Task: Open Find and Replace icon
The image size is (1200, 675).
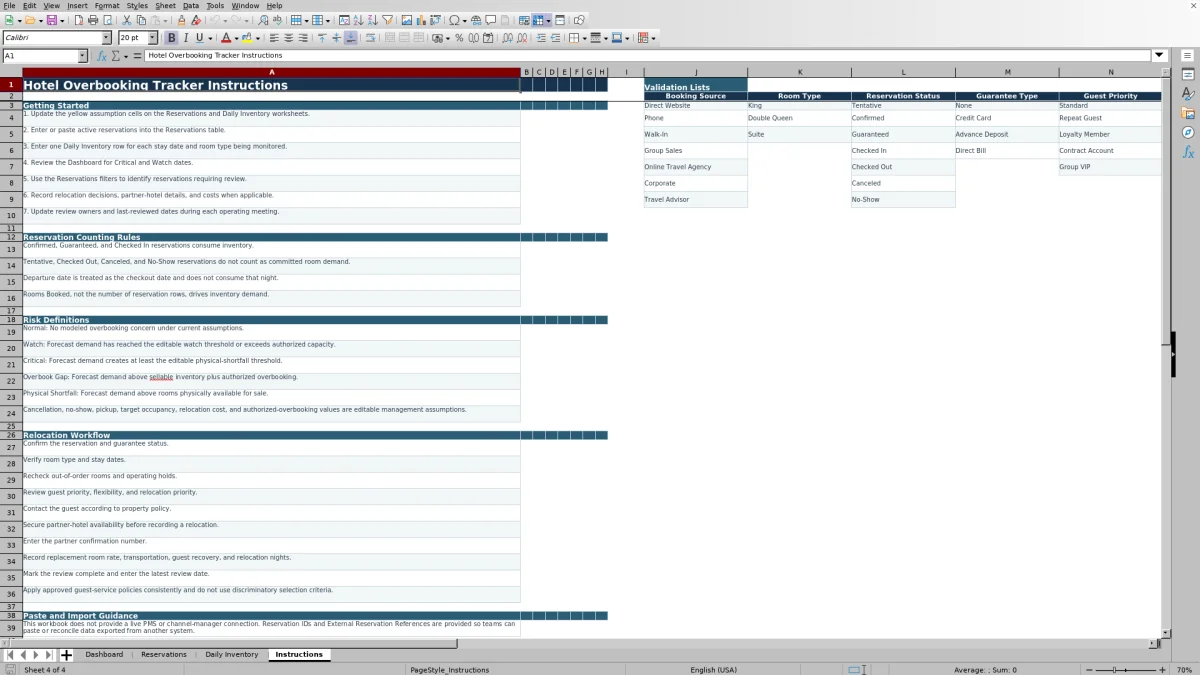Action: click(263, 20)
